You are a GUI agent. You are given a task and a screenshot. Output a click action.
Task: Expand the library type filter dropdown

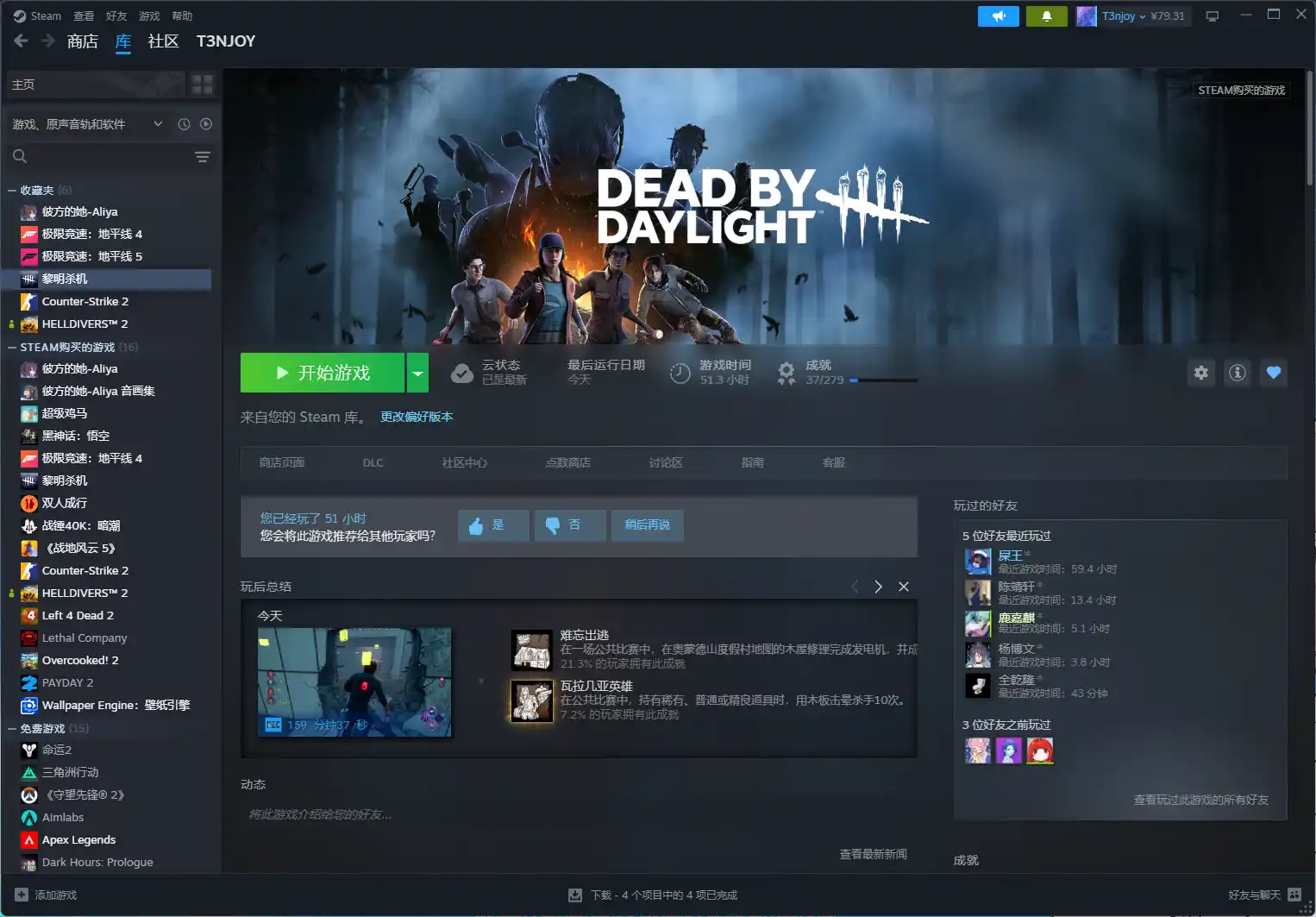(158, 124)
